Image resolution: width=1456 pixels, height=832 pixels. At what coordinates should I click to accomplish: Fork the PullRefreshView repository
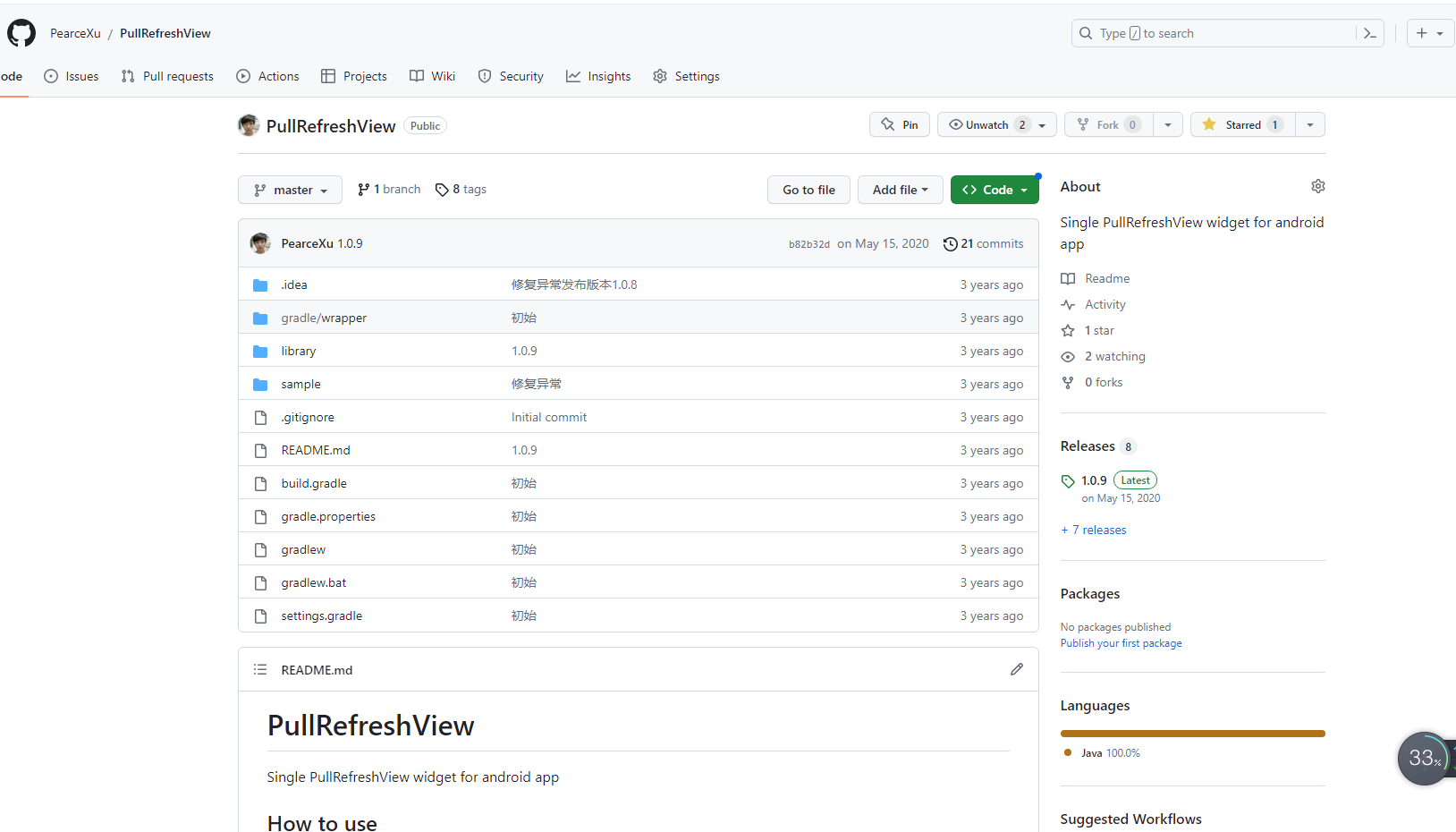[x=1108, y=124]
